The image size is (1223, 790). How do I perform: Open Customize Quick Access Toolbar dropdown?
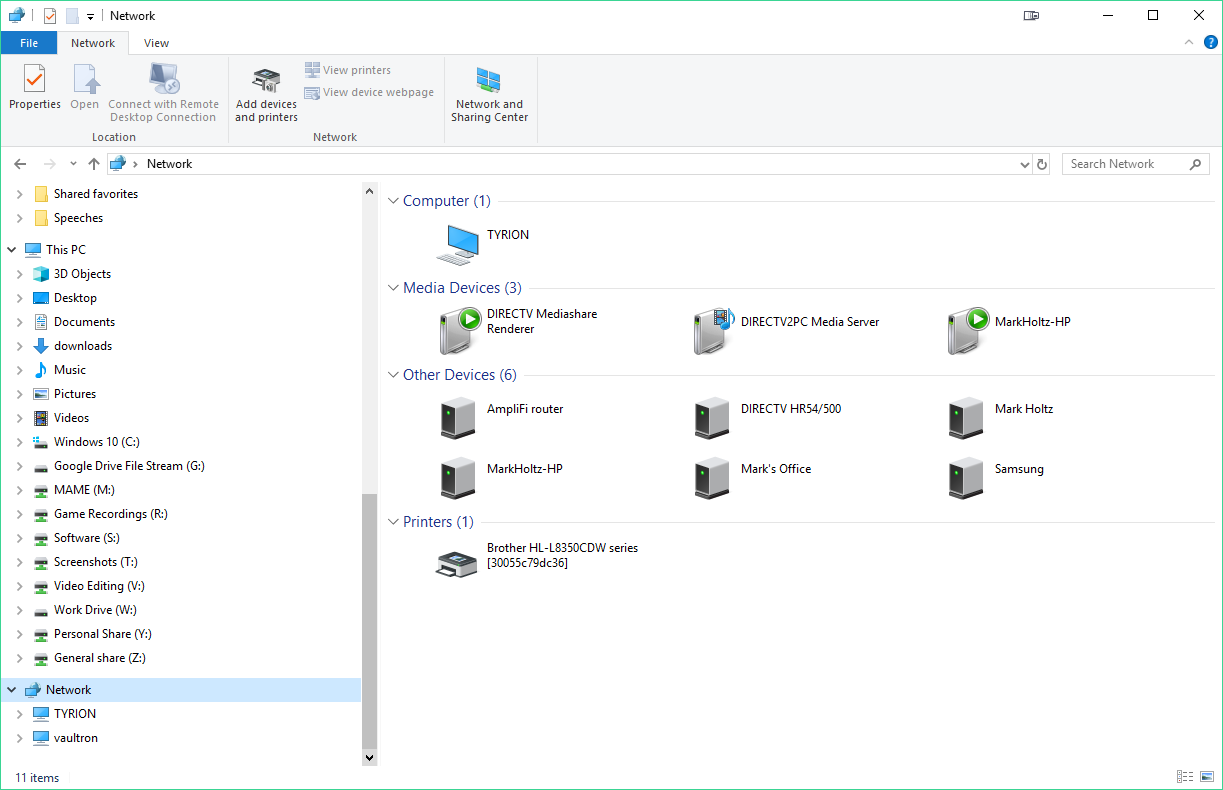tap(90, 17)
